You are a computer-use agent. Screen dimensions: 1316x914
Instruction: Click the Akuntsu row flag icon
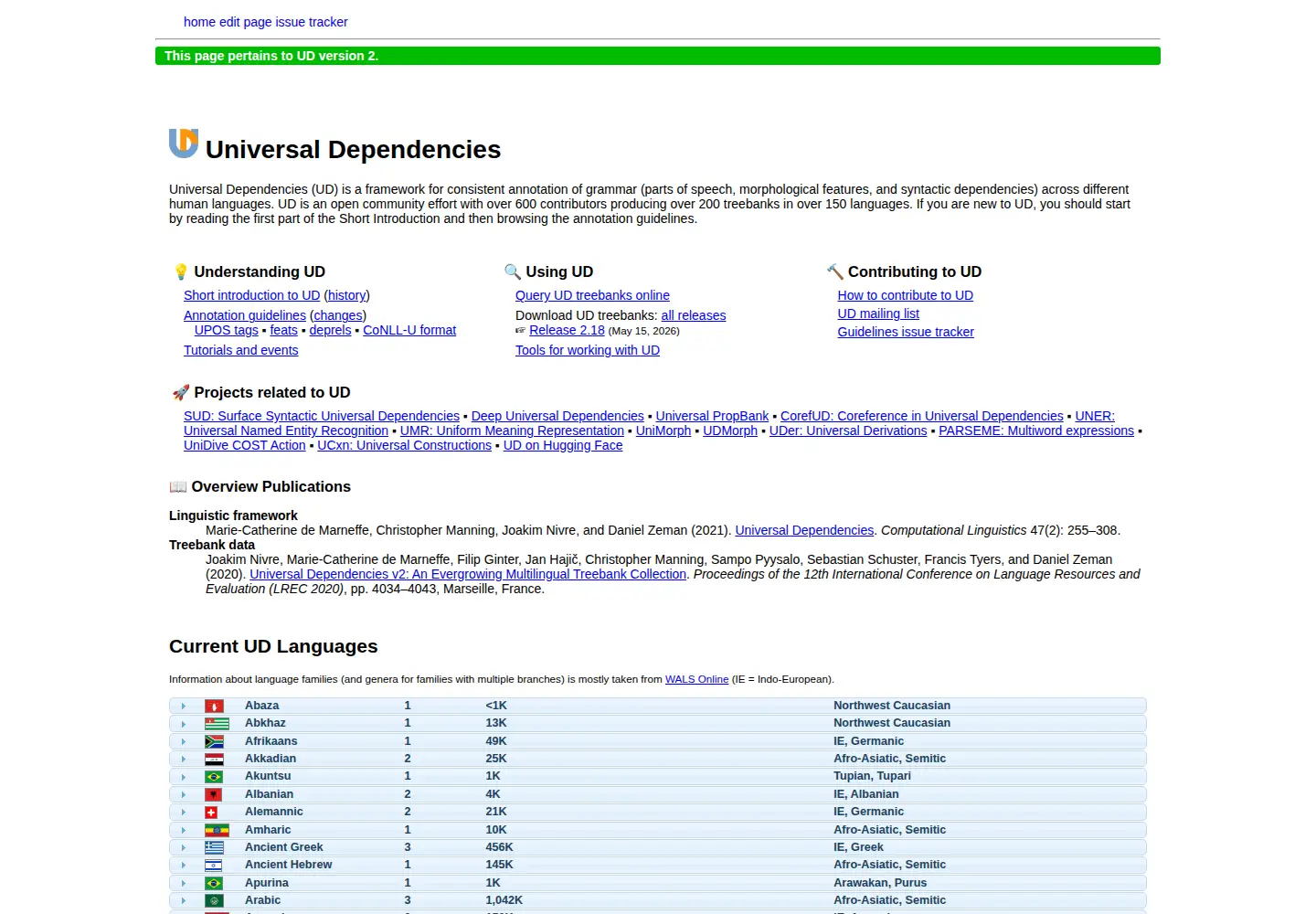214,777
